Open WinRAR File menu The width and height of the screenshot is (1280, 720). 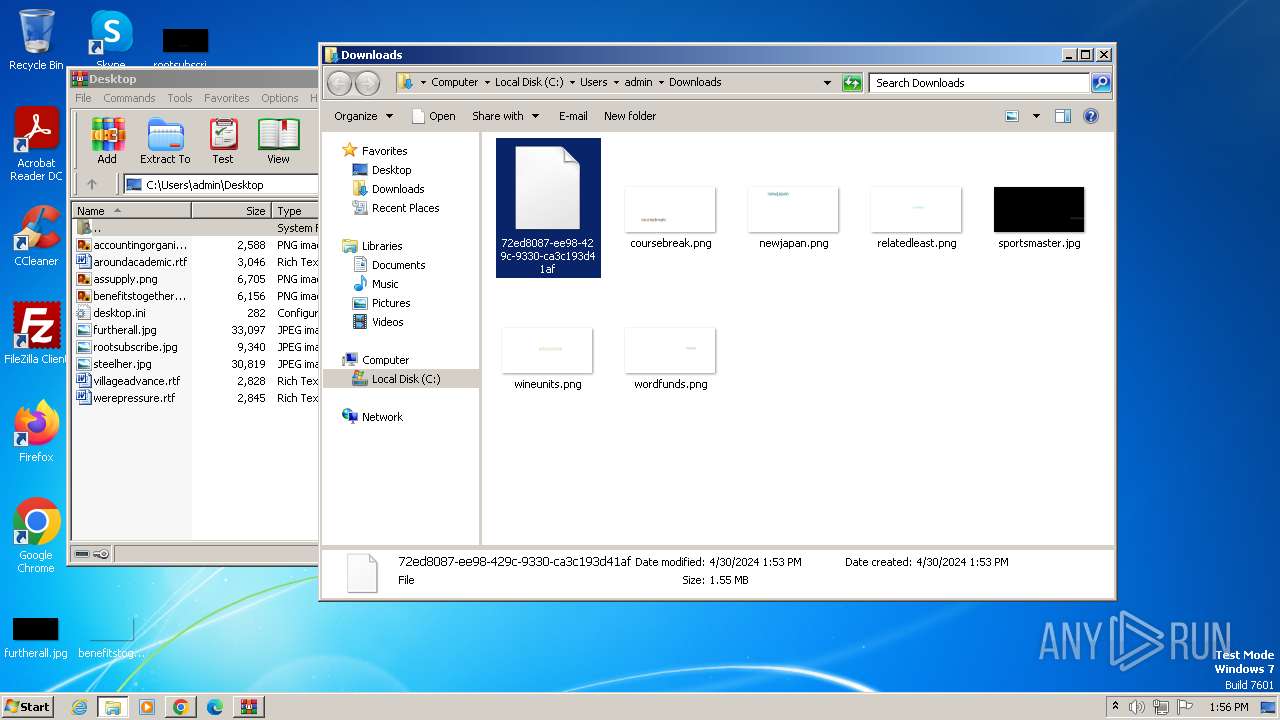tap(83, 98)
